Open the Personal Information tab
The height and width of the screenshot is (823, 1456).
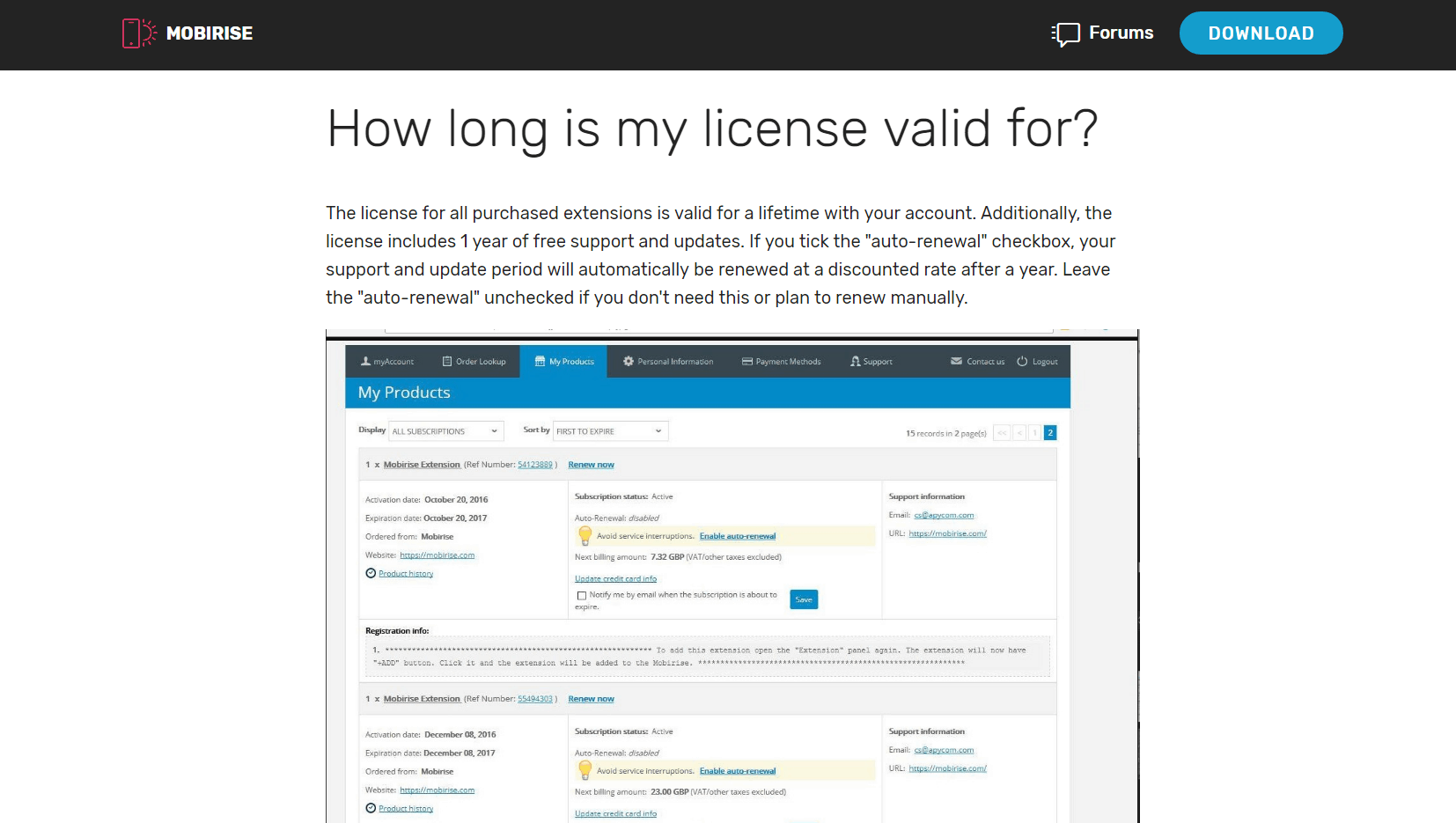(668, 362)
